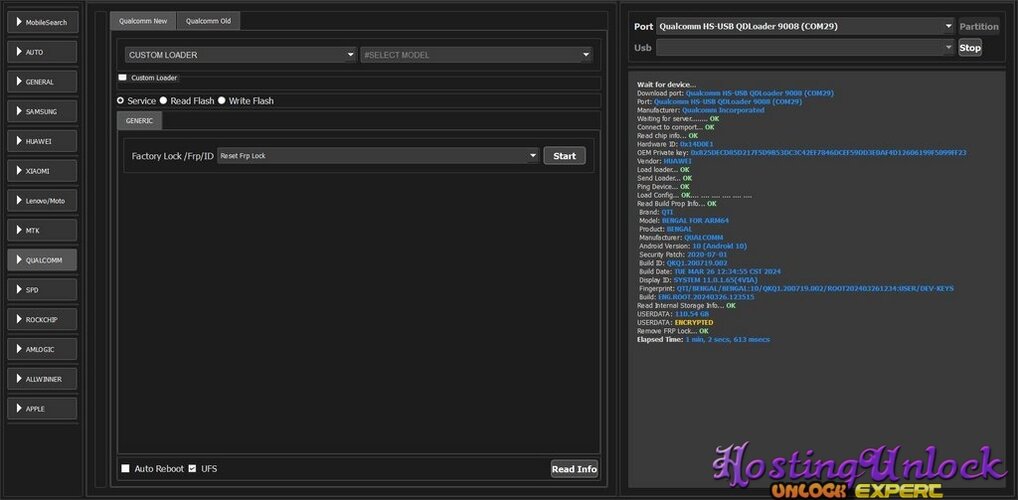Click the Stop button
Image resolution: width=1018 pixels, height=500 pixels.
pos(970,47)
